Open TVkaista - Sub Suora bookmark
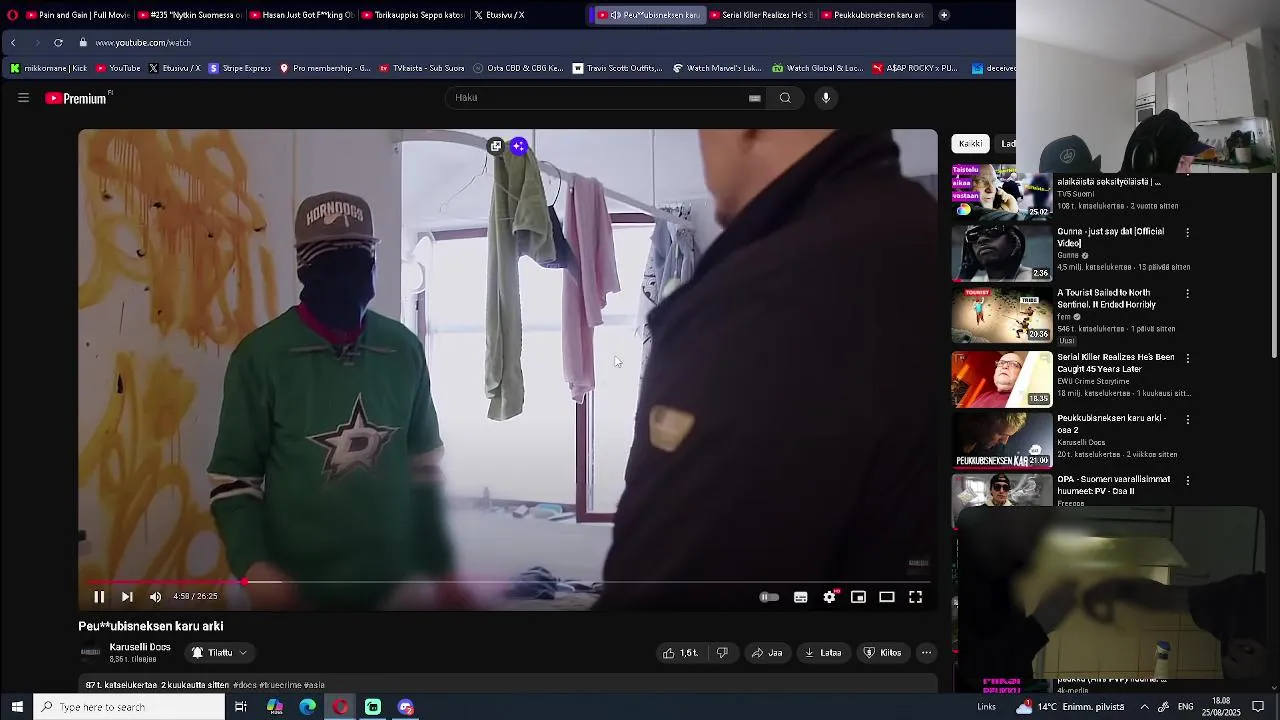Screen dimensions: 1280x720 tap(422, 68)
